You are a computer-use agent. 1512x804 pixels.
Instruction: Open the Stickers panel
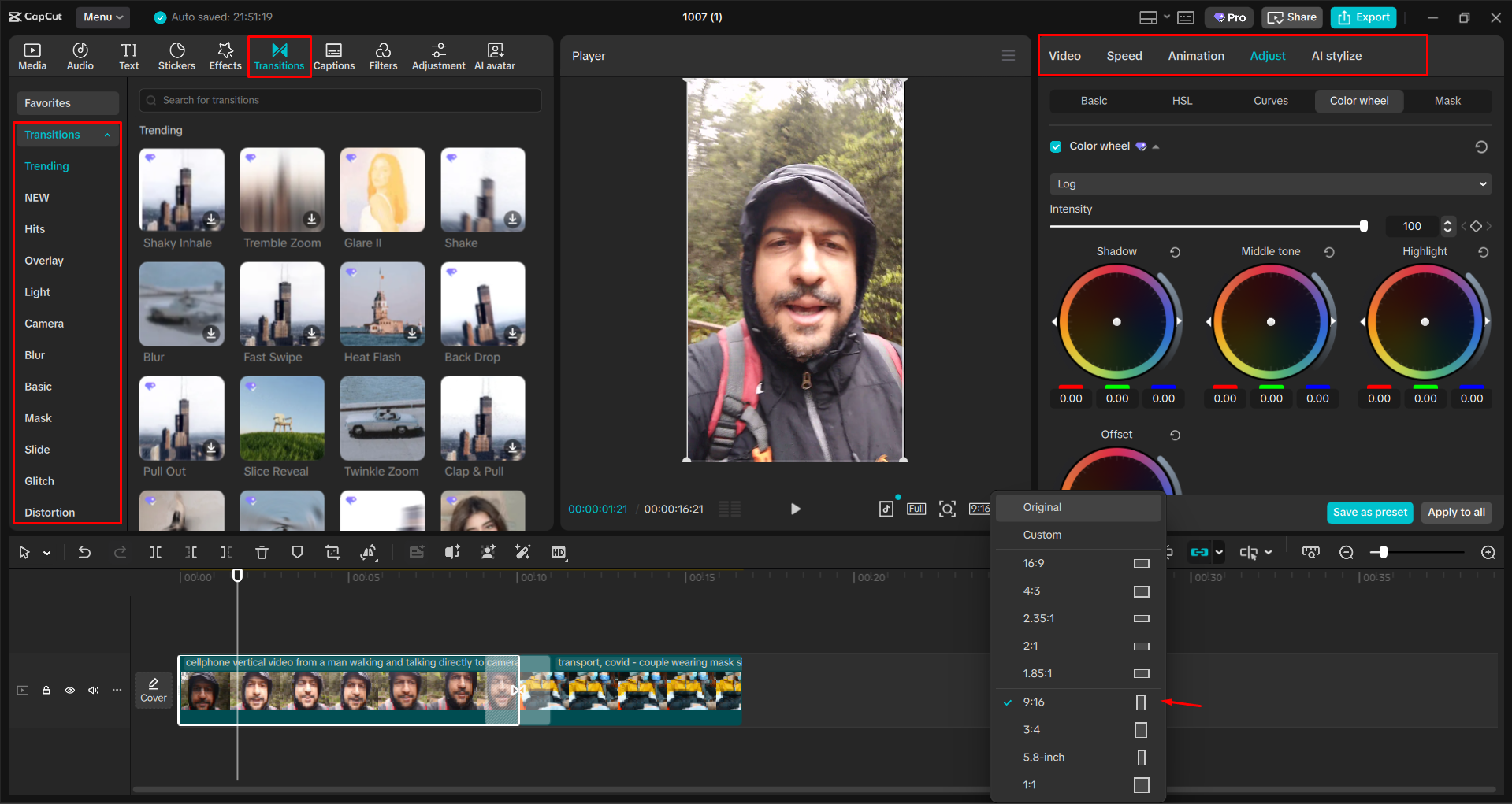176,55
